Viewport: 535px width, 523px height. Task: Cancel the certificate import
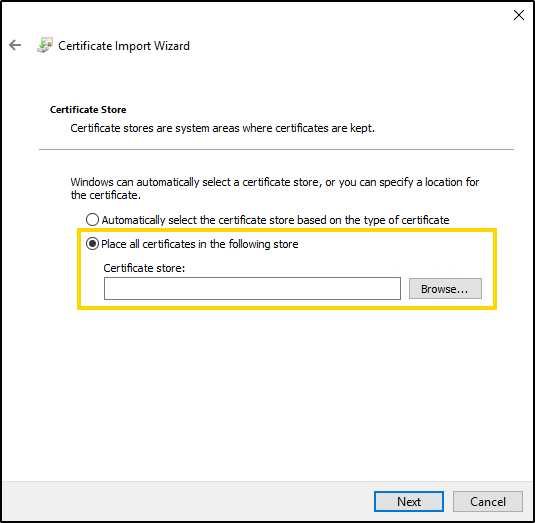tap(488, 502)
